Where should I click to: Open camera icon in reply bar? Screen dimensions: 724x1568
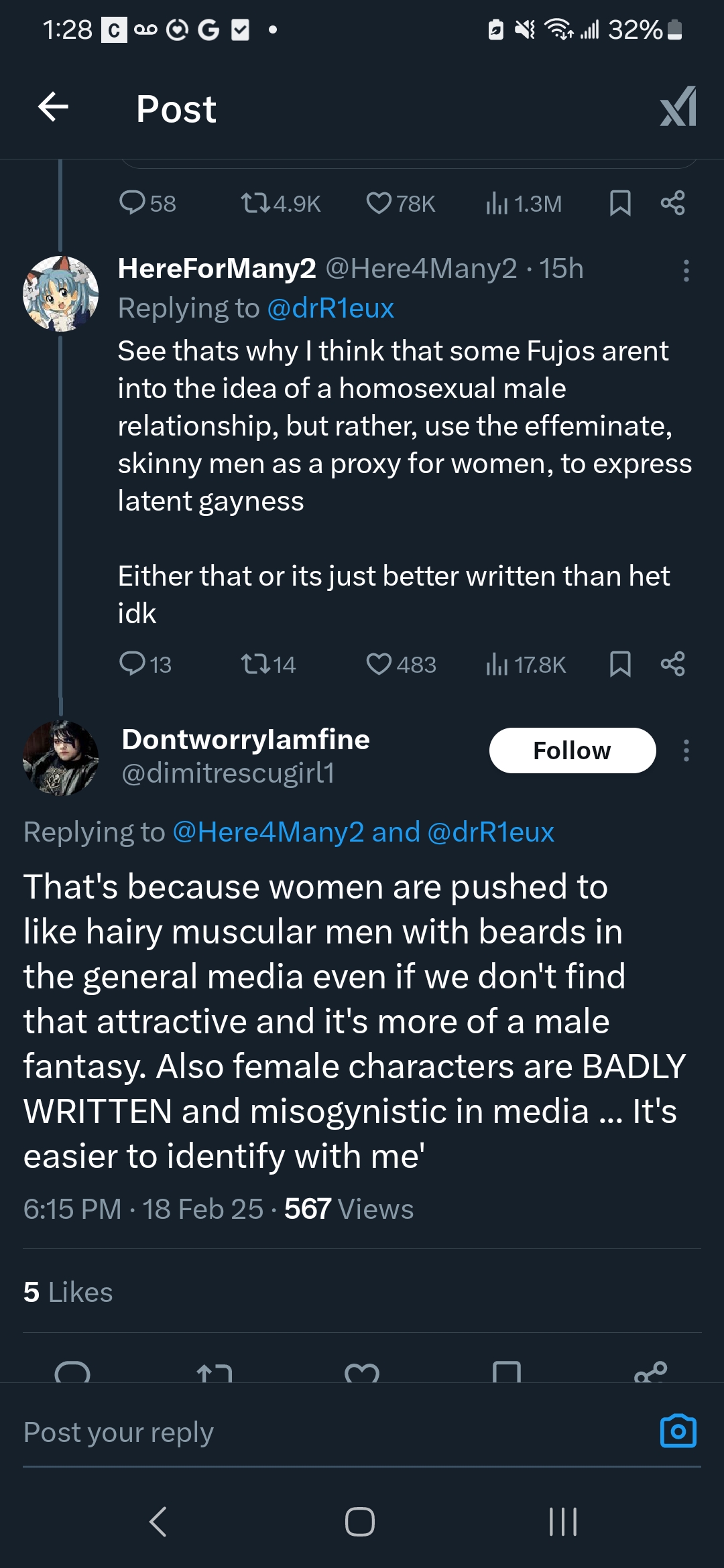point(678,1432)
